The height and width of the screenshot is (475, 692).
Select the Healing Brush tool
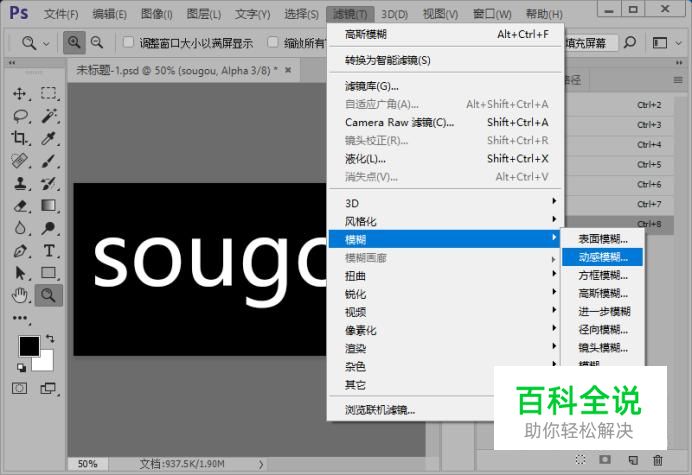(x=19, y=161)
